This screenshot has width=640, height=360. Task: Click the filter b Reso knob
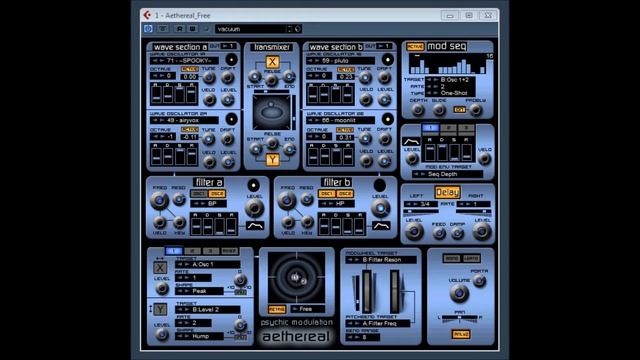point(306,199)
